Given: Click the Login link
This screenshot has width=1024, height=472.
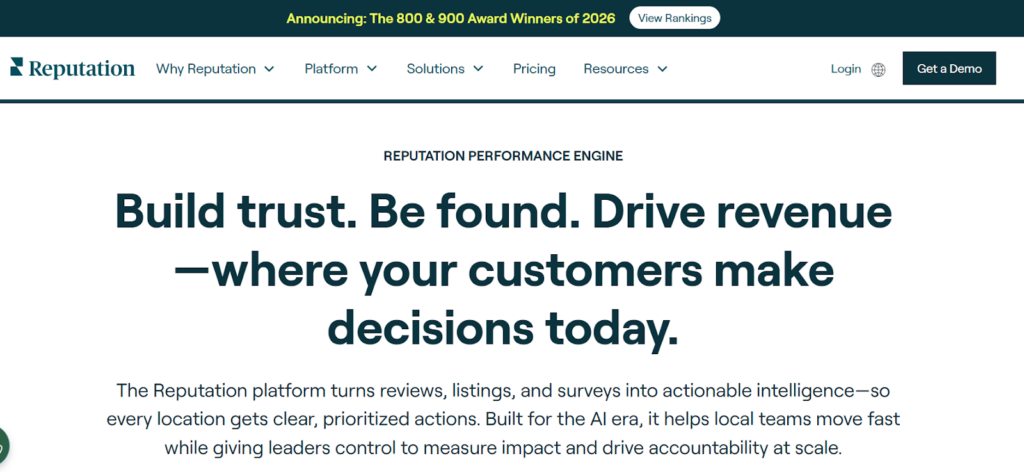Looking at the screenshot, I should [845, 69].
